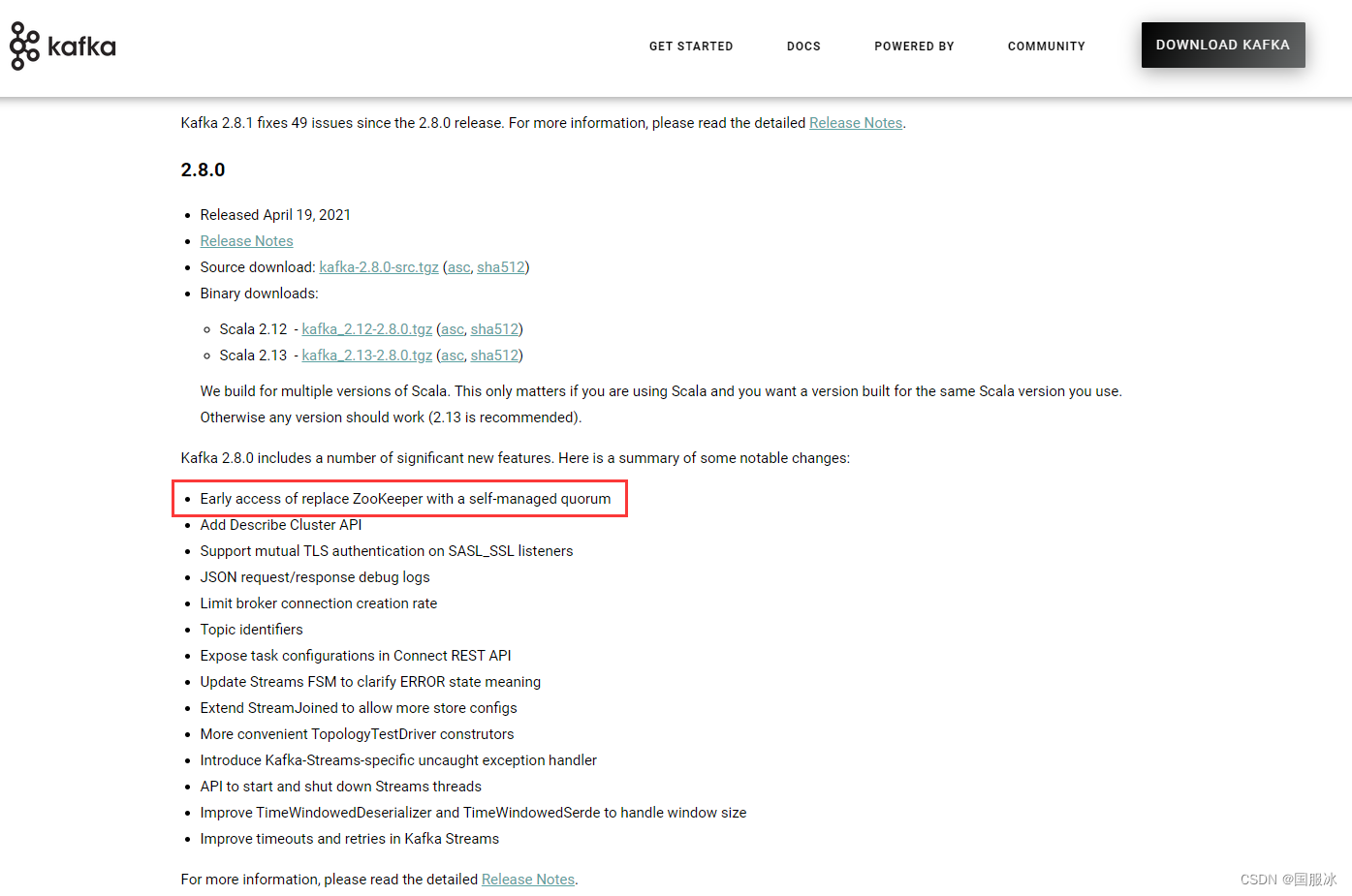This screenshot has height=896, width=1352.
Task: Open asc signature for source download
Action: [x=458, y=267]
